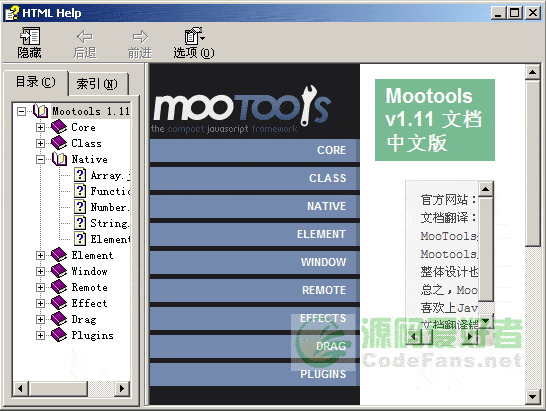Expand the Core tree node

pyautogui.click(x=40, y=127)
